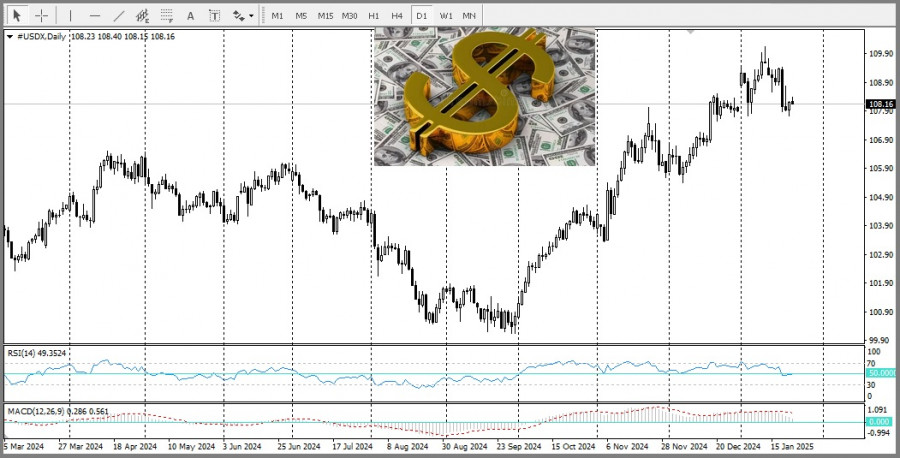Click the 102.90 price scale value
900x458 pixels.
(882, 254)
